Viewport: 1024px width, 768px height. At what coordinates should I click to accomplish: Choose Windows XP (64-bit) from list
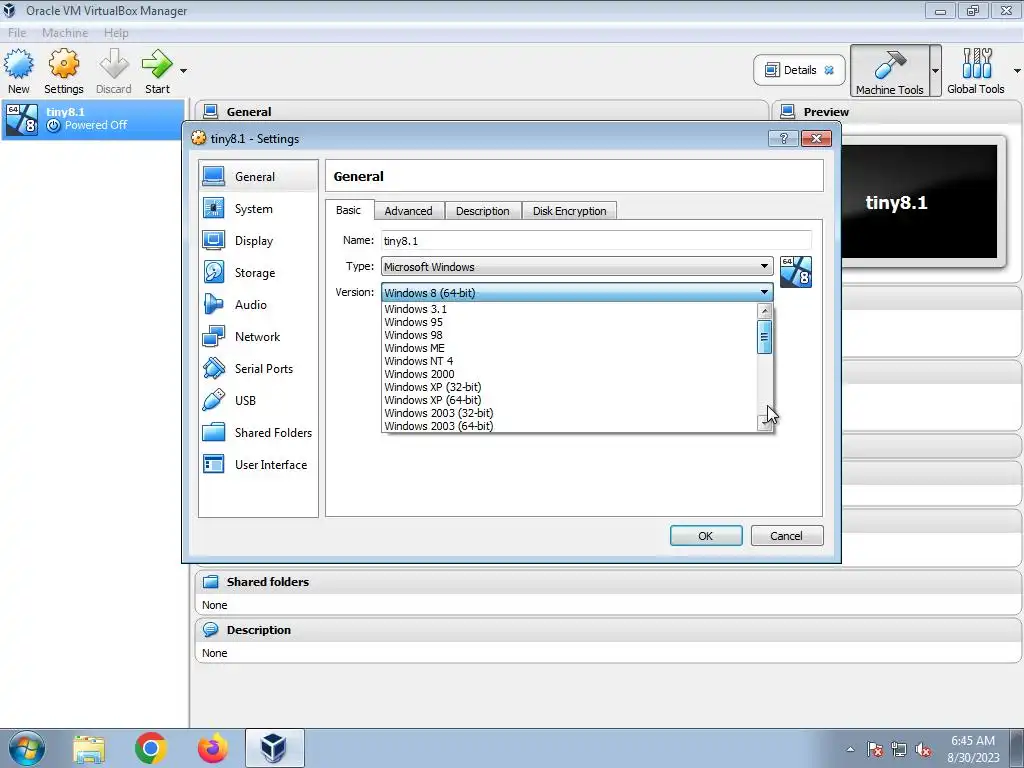[x=569, y=400]
